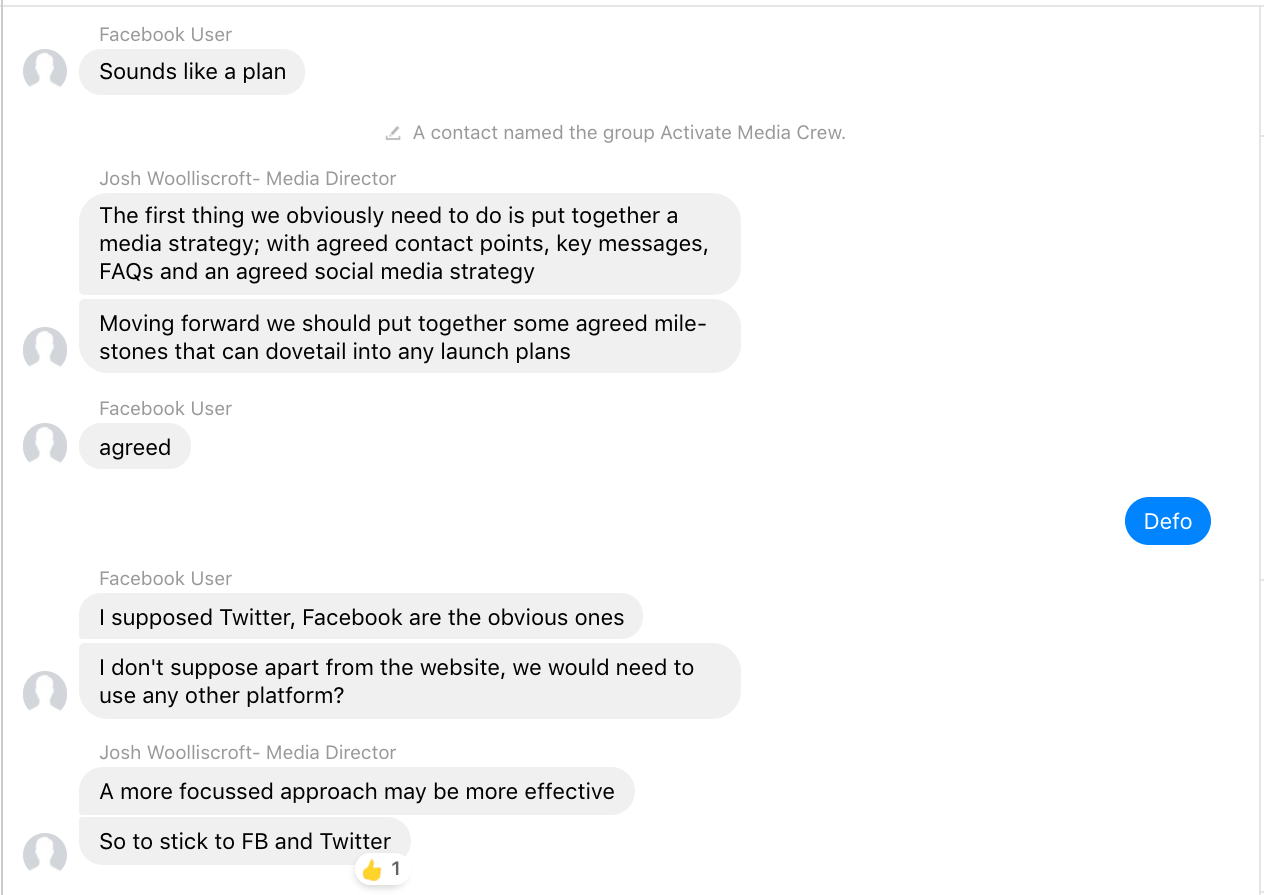Click 'I supposed Twitter, Facebook' message bubble

point(361,617)
